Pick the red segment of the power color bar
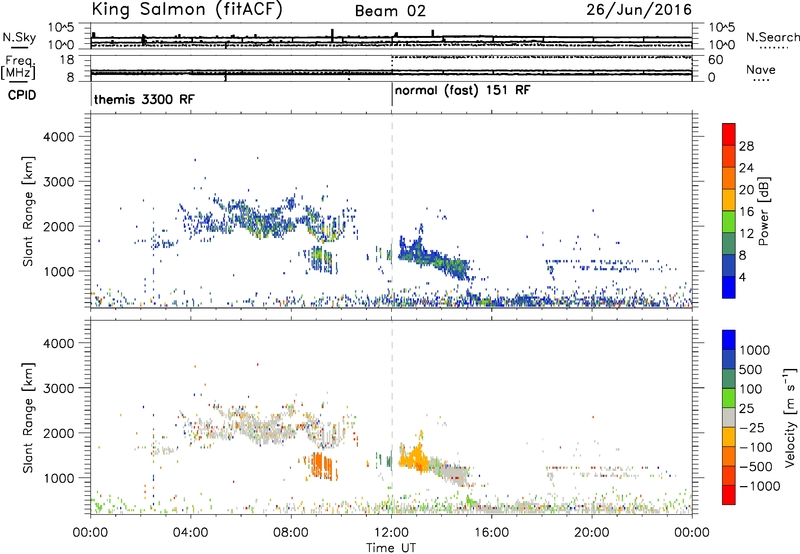Image resolution: width=800 pixels, height=554 pixels. (x=729, y=134)
